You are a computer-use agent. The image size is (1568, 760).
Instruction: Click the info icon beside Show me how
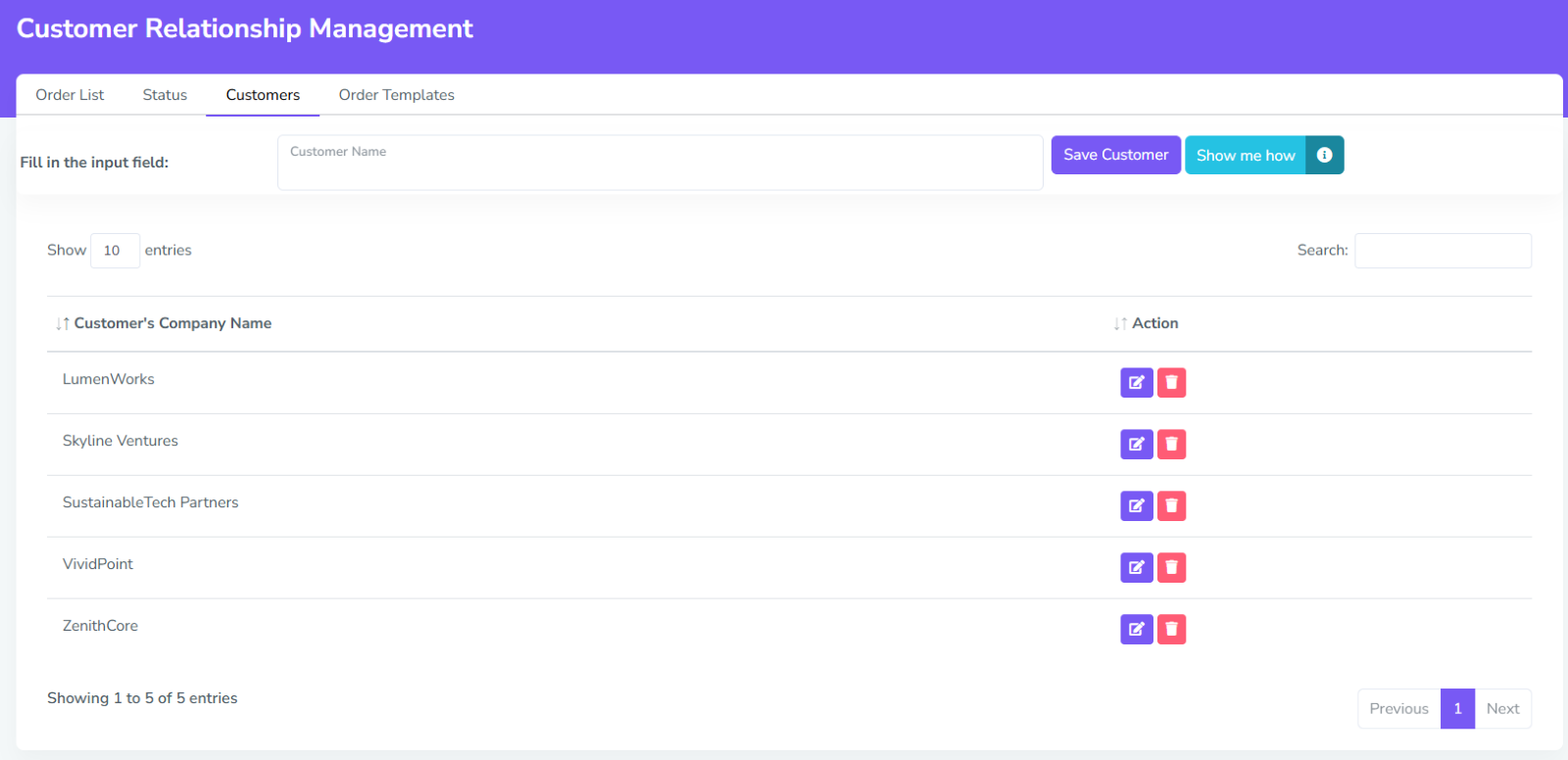point(1324,155)
